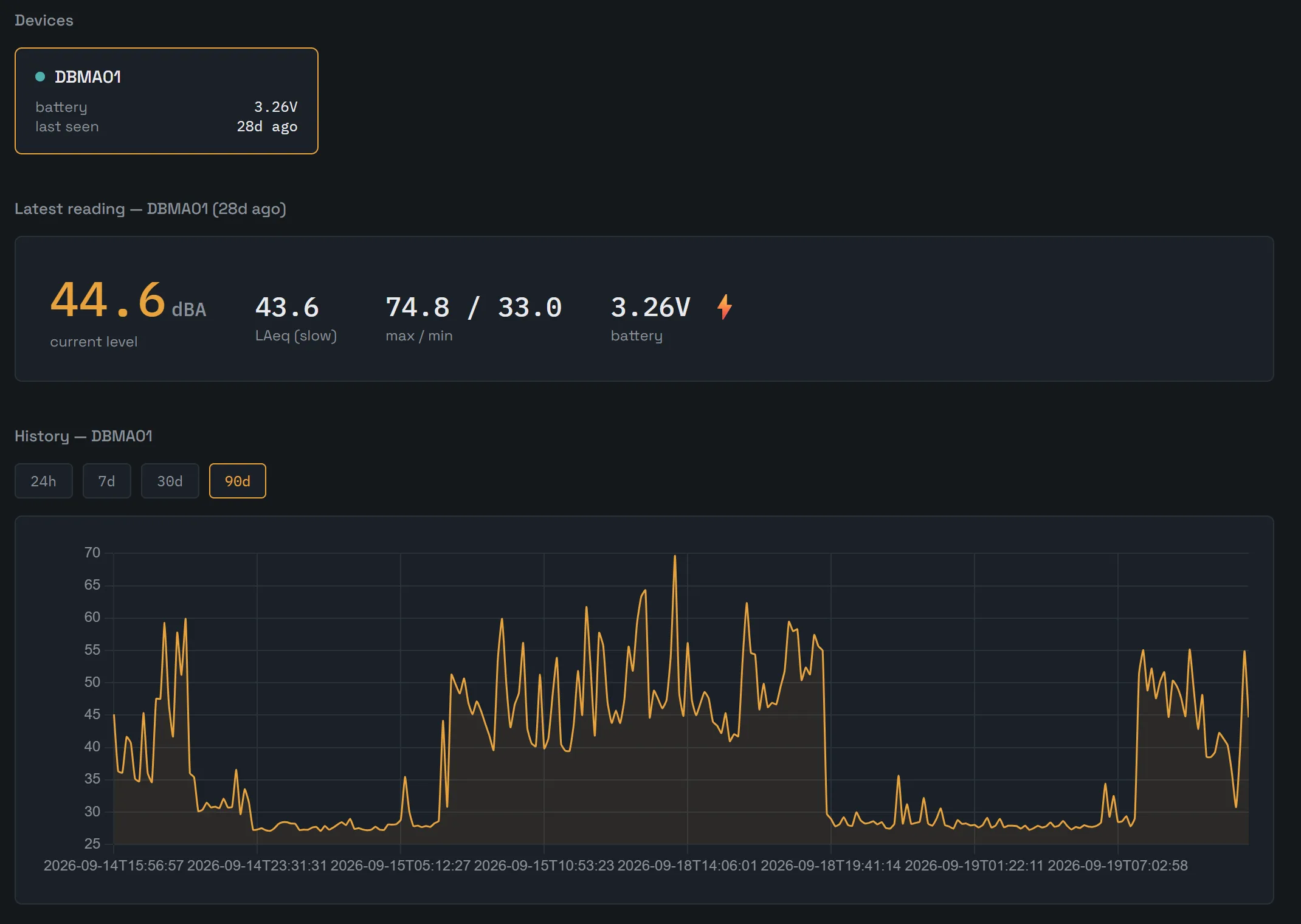Click the 'Latest reading — DBMA01 (28d ago)' heading
The image size is (1301, 924).
tap(150, 209)
